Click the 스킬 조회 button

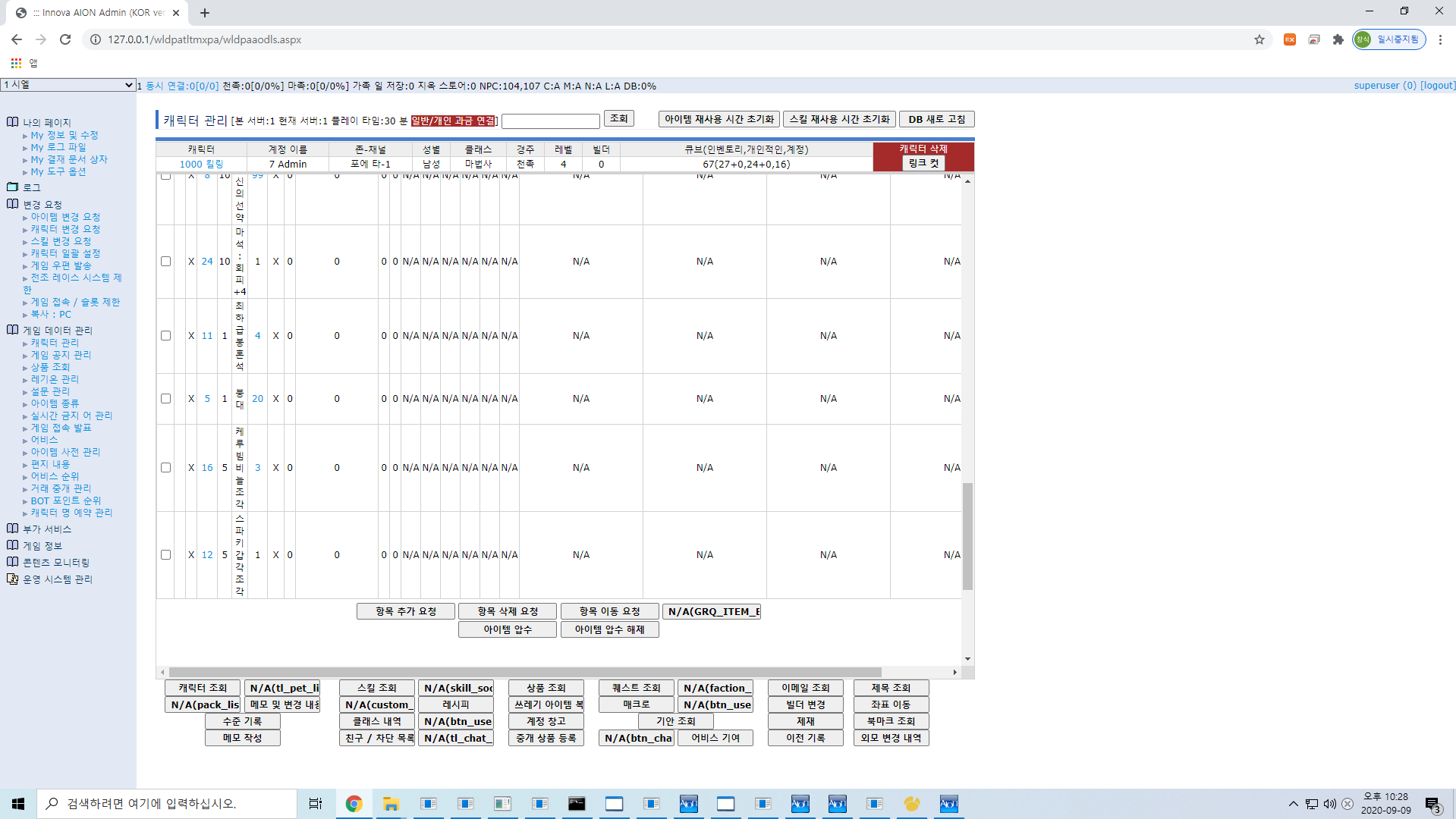pos(377,688)
